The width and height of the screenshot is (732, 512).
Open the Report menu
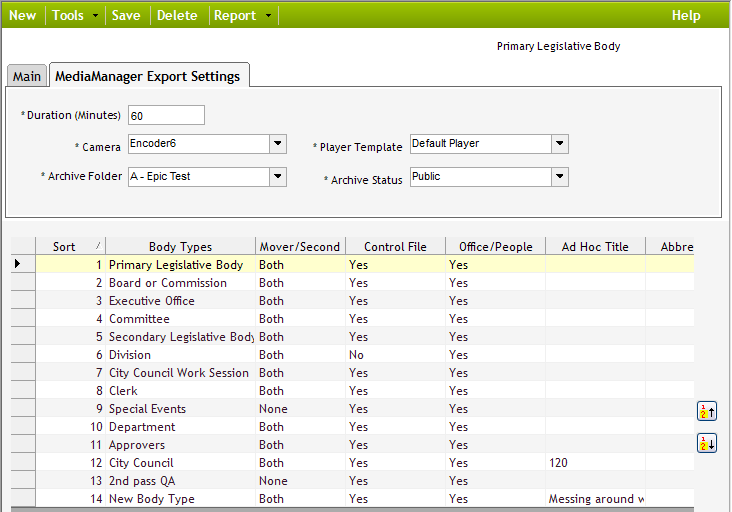coord(235,15)
